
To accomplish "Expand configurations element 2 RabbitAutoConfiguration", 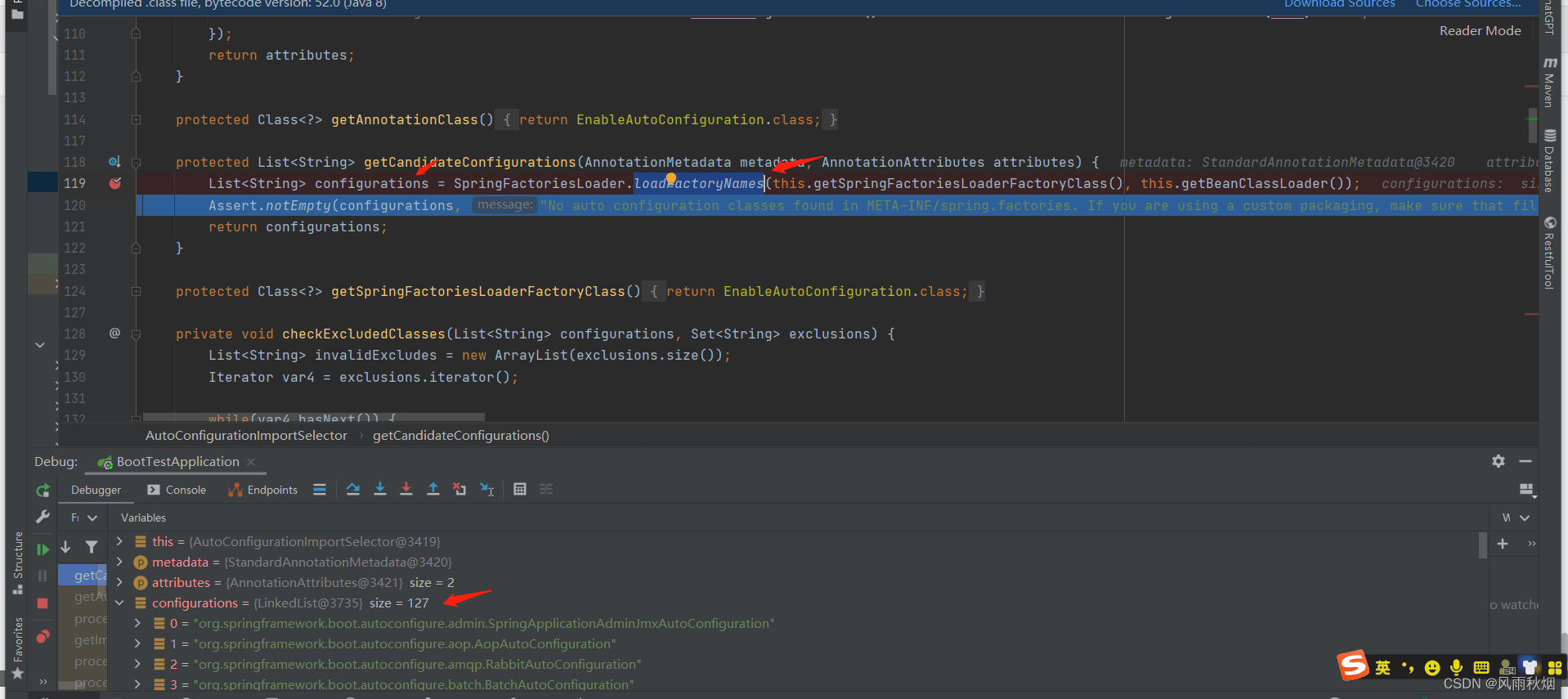I will [137, 664].
